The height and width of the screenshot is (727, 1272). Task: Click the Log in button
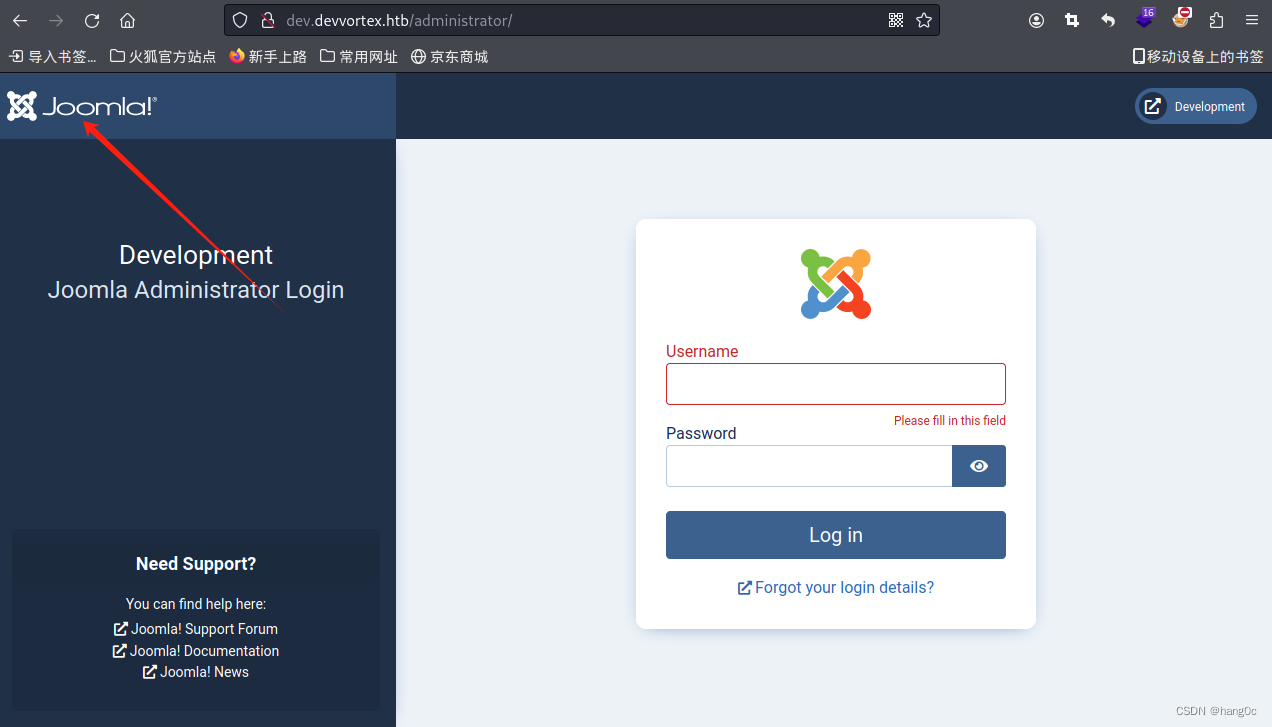[836, 535]
